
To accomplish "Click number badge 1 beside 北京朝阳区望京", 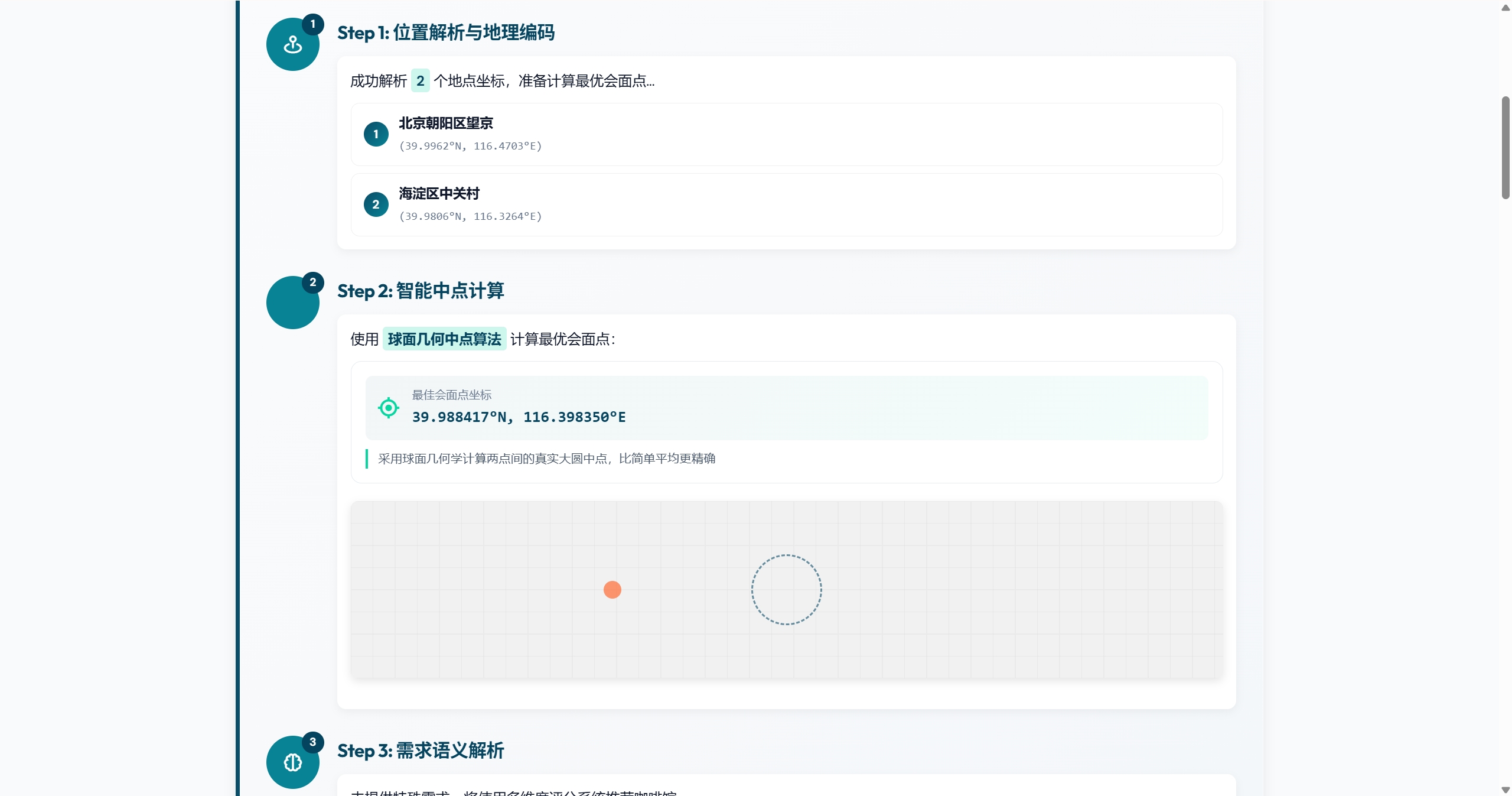I will click(x=376, y=134).
